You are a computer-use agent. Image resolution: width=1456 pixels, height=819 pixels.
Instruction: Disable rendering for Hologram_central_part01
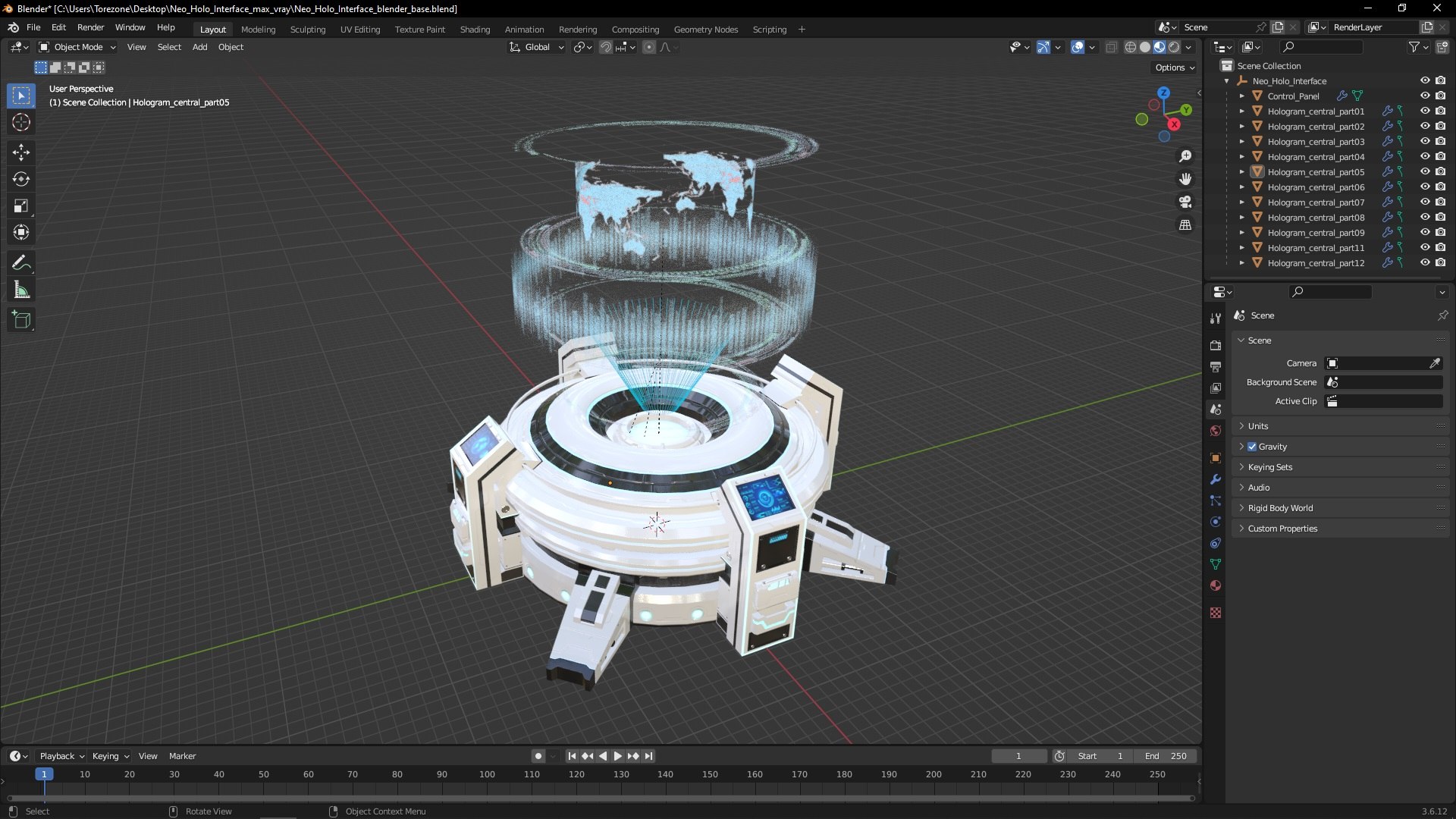(x=1441, y=111)
